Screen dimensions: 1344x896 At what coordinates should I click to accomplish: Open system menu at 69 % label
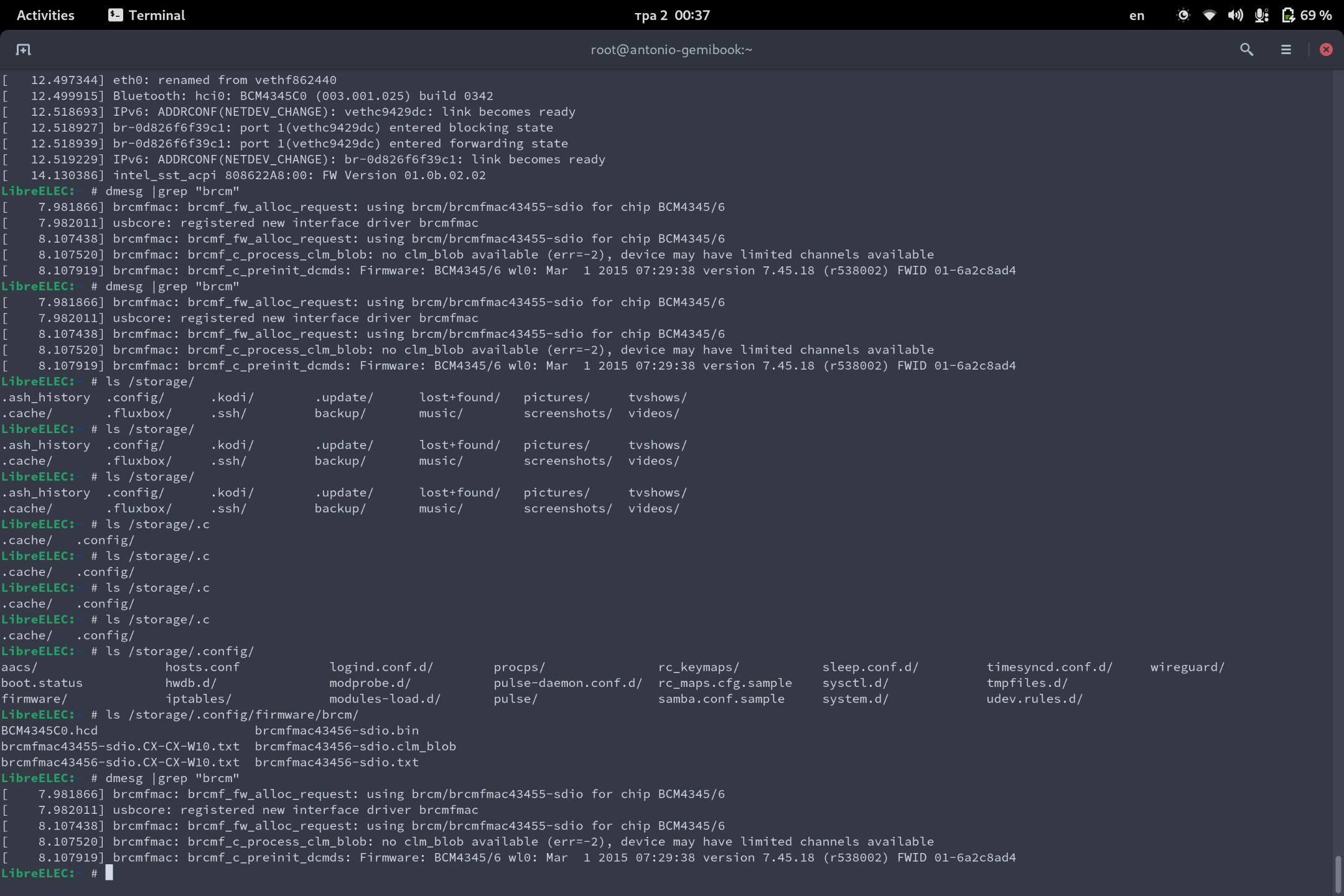1316,15
